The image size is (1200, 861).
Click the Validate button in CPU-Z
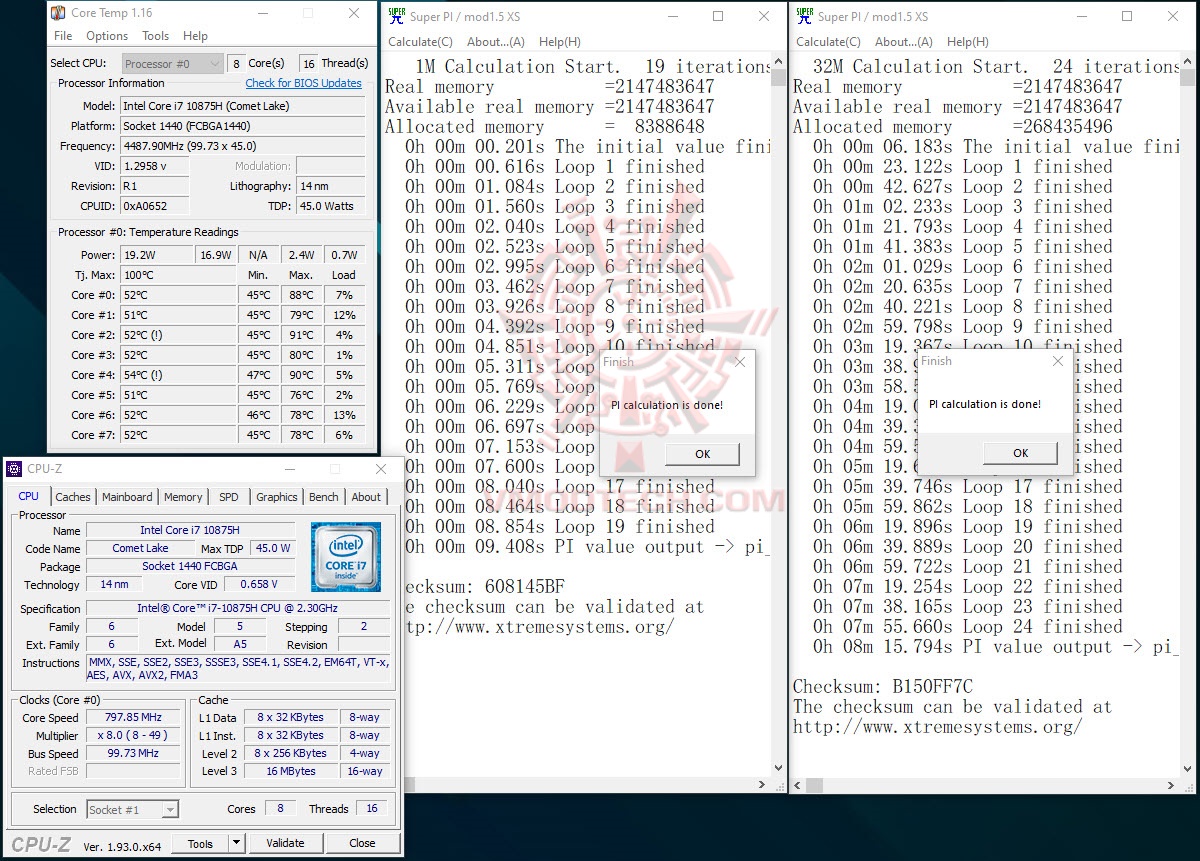285,843
